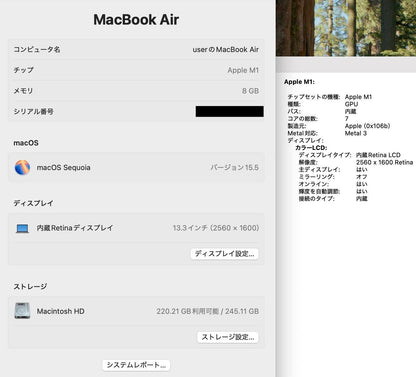
Task: Select the MacBook Air title
Action: tap(136, 20)
